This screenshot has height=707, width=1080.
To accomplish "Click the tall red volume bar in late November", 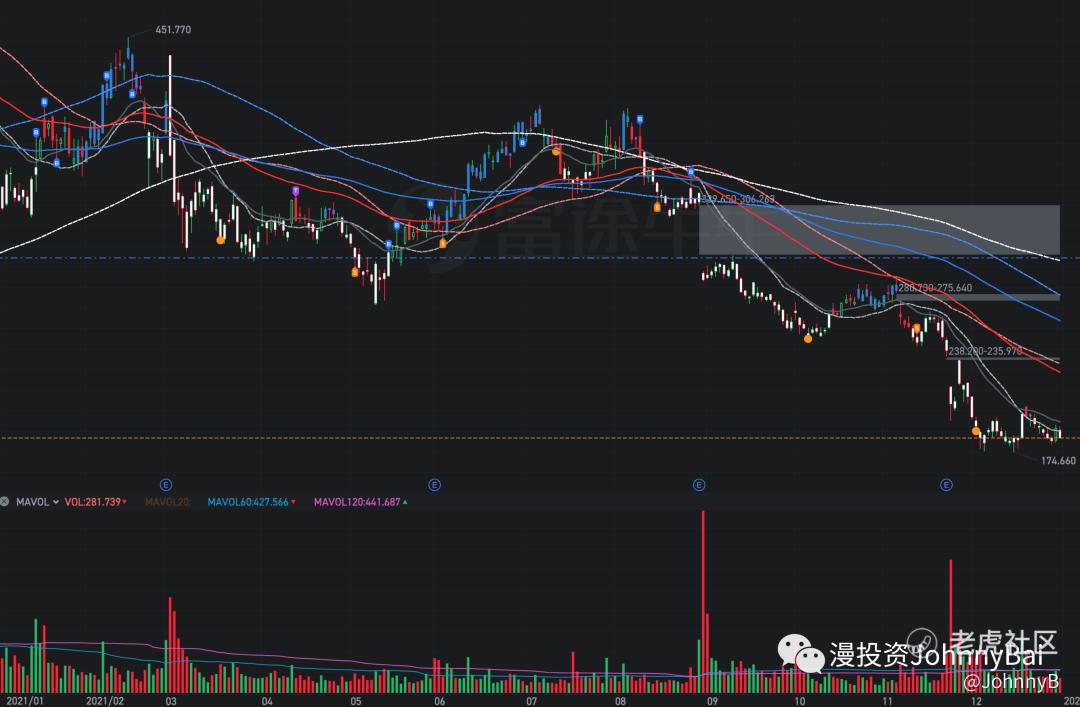I will [x=951, y=626].
